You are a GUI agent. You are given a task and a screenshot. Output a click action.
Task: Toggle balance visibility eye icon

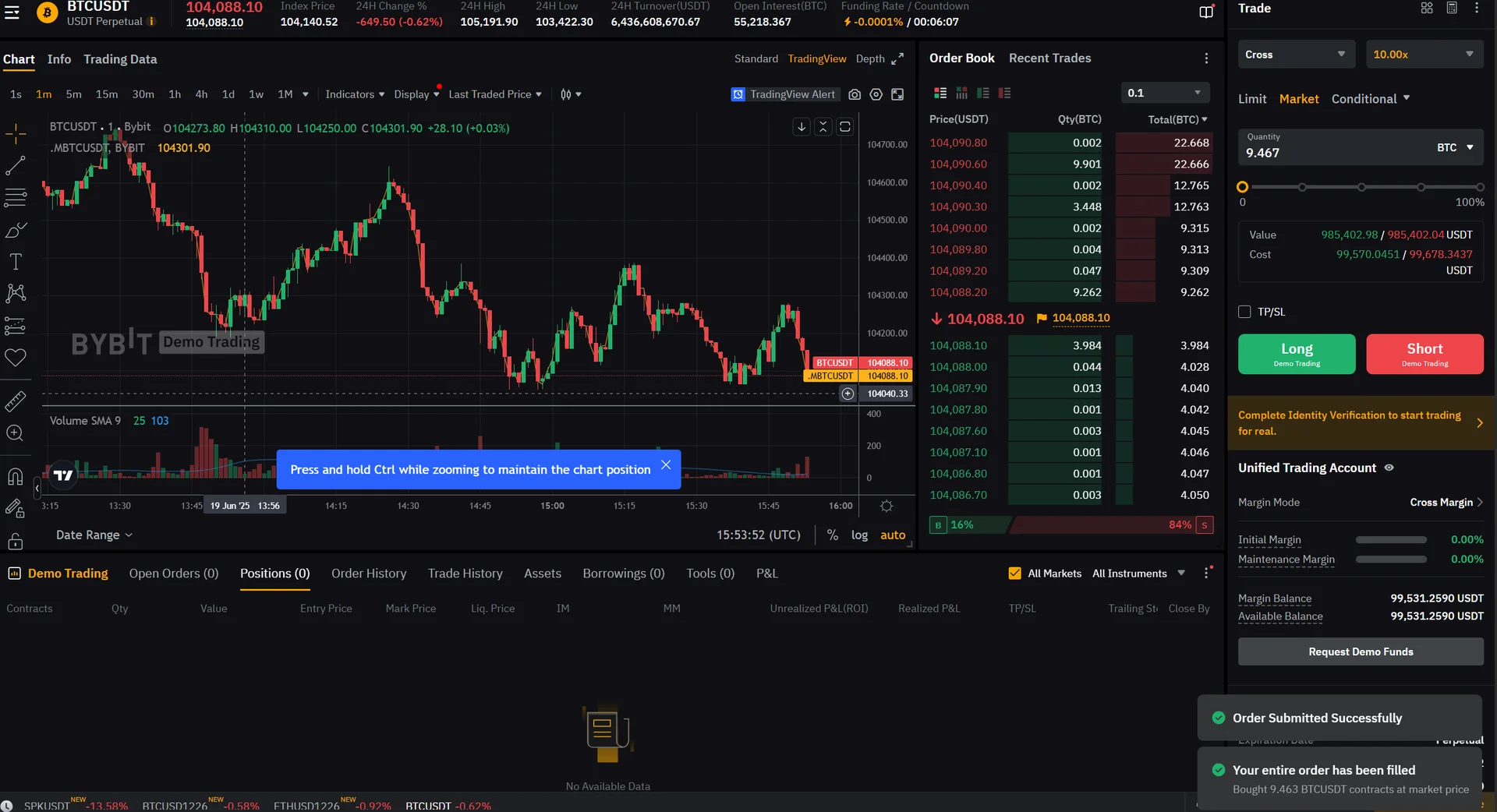[1389, 468]
